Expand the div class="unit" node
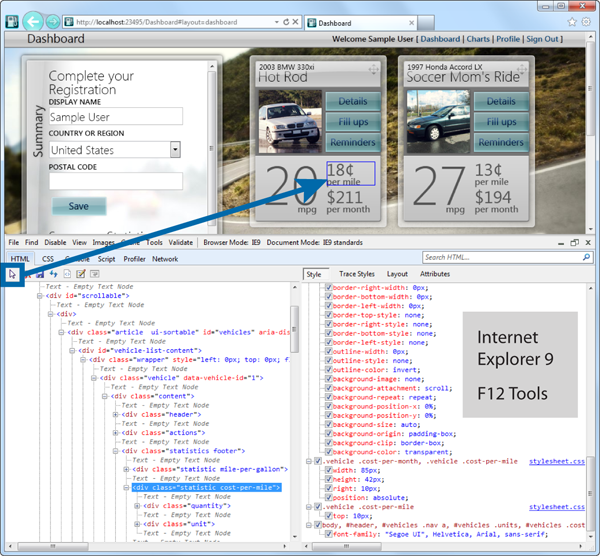The image size is (600, 556). (x=137, y=524)
